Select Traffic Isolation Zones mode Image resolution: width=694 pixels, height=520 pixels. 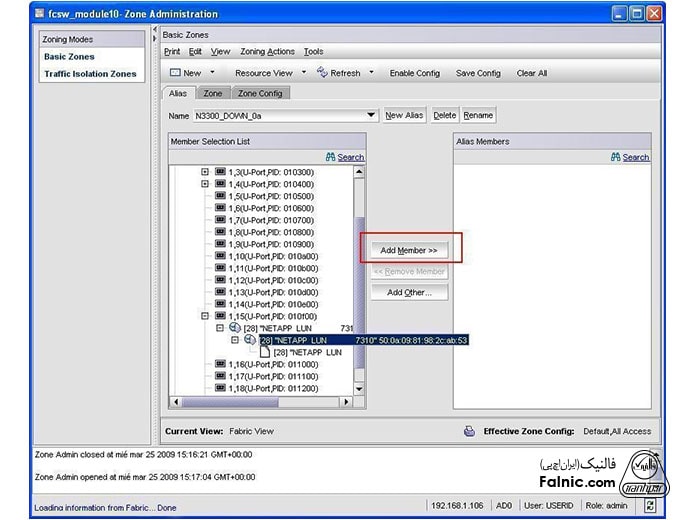(89, 74)
